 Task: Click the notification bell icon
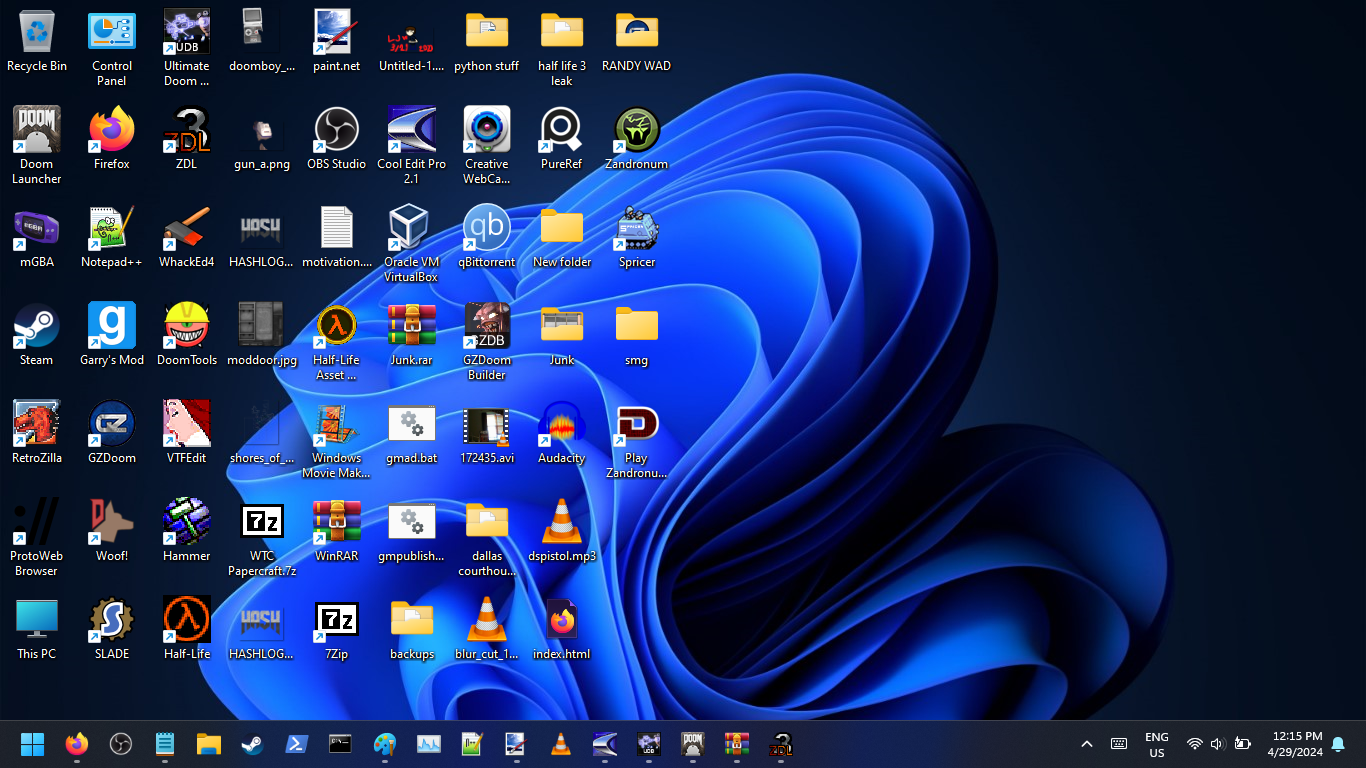(1338, 744)
